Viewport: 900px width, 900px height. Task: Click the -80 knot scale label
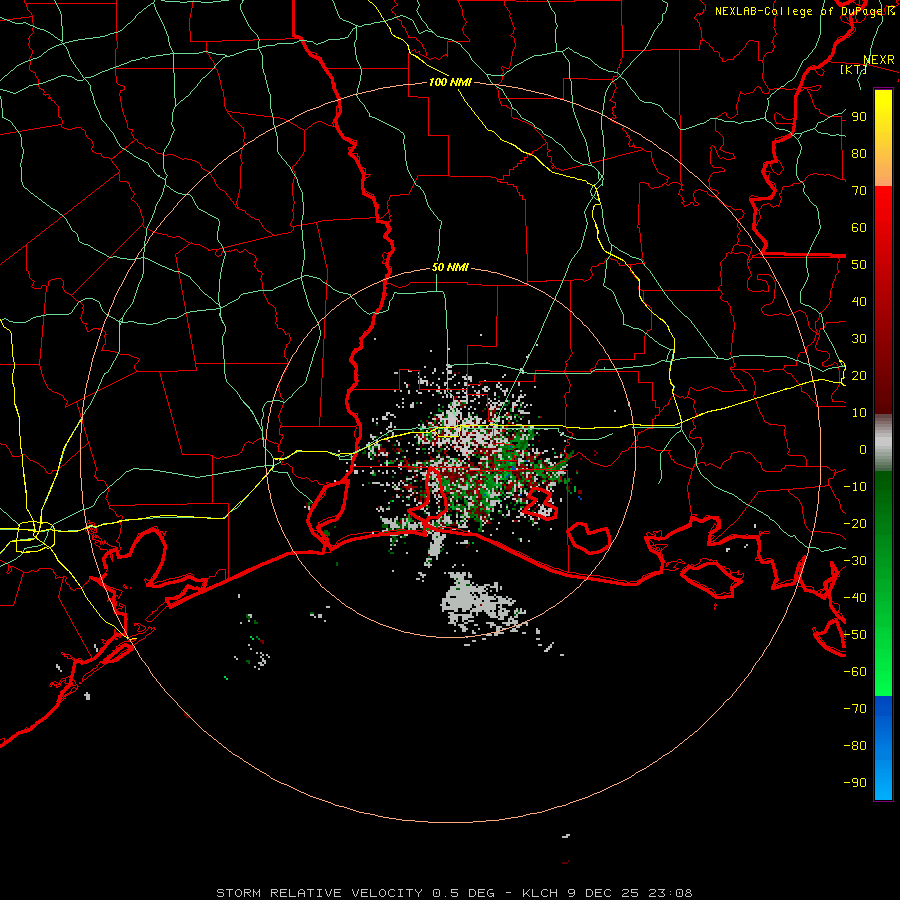point(855,746)
